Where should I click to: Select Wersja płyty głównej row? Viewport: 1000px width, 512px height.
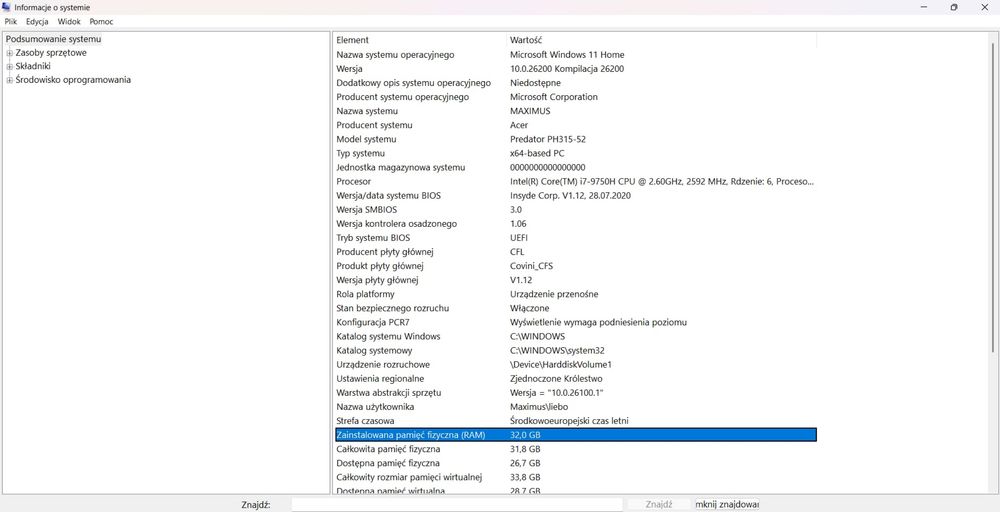[575, 280]
